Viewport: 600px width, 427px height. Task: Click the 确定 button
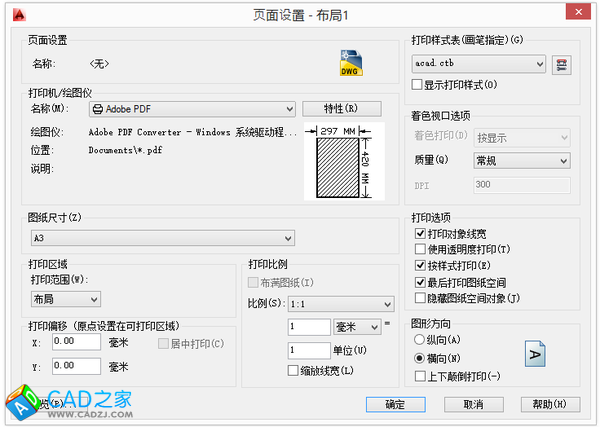(395, 404)
